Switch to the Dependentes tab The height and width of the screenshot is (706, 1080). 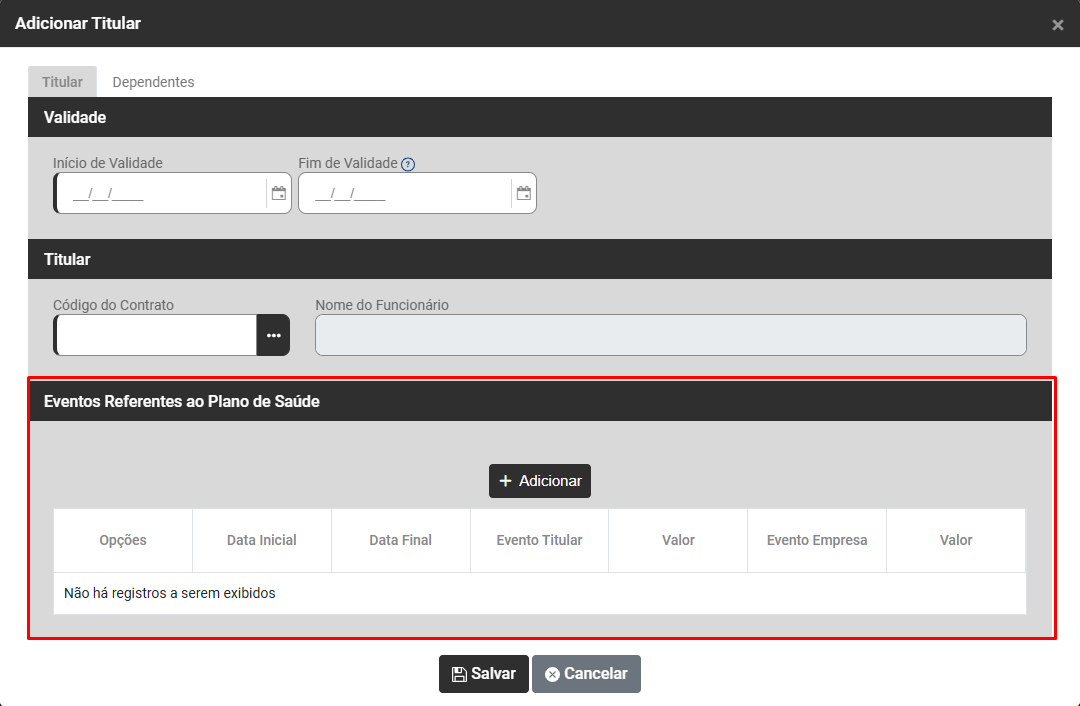(x=153, y=82)
